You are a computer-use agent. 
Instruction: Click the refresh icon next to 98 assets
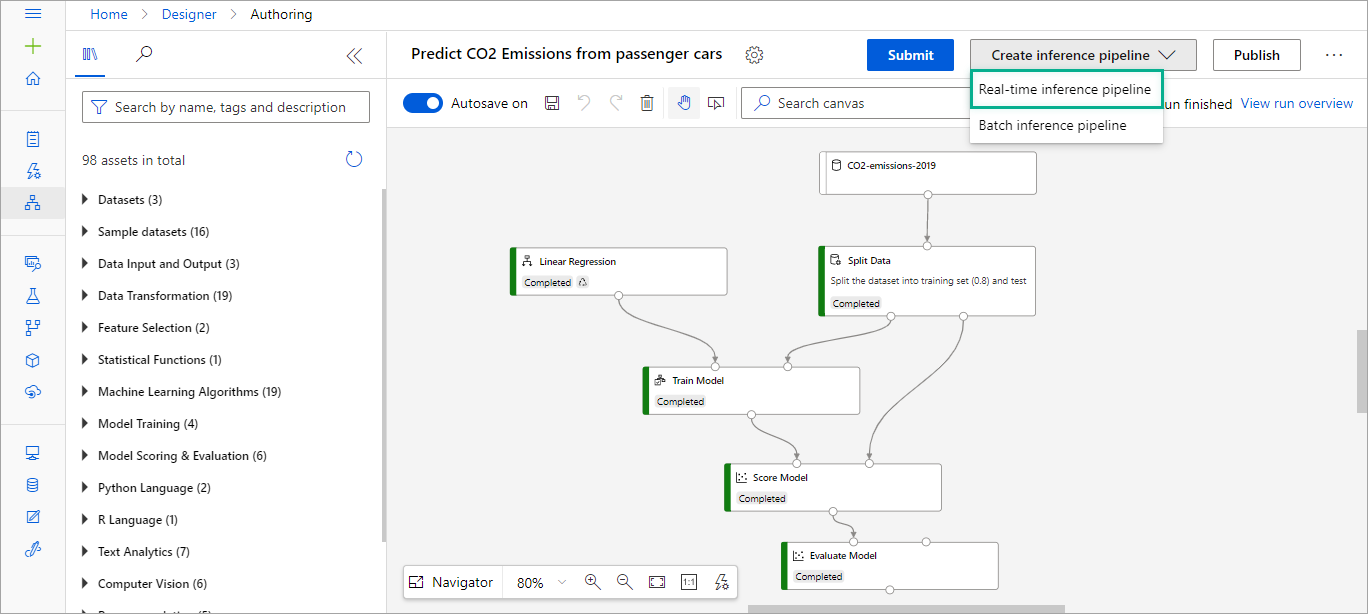click(x=354, y=158)
